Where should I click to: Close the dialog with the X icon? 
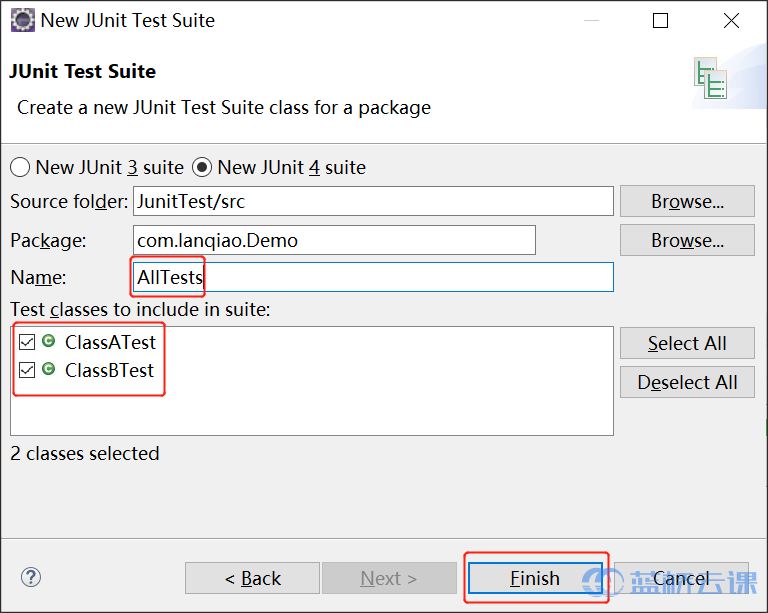pyautogui.click(x=731, y=21)
